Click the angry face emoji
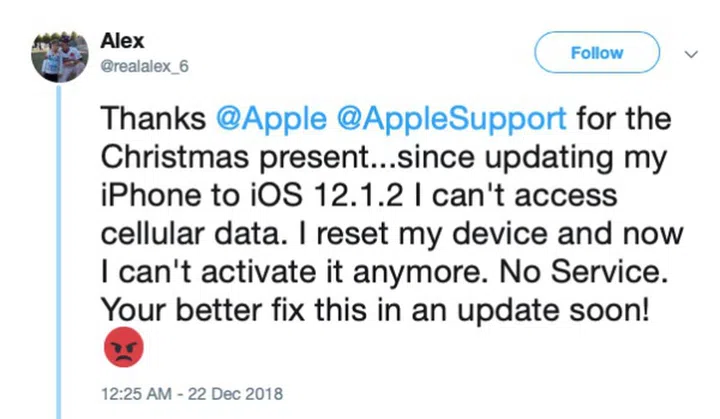 click(x=123, y=347)
